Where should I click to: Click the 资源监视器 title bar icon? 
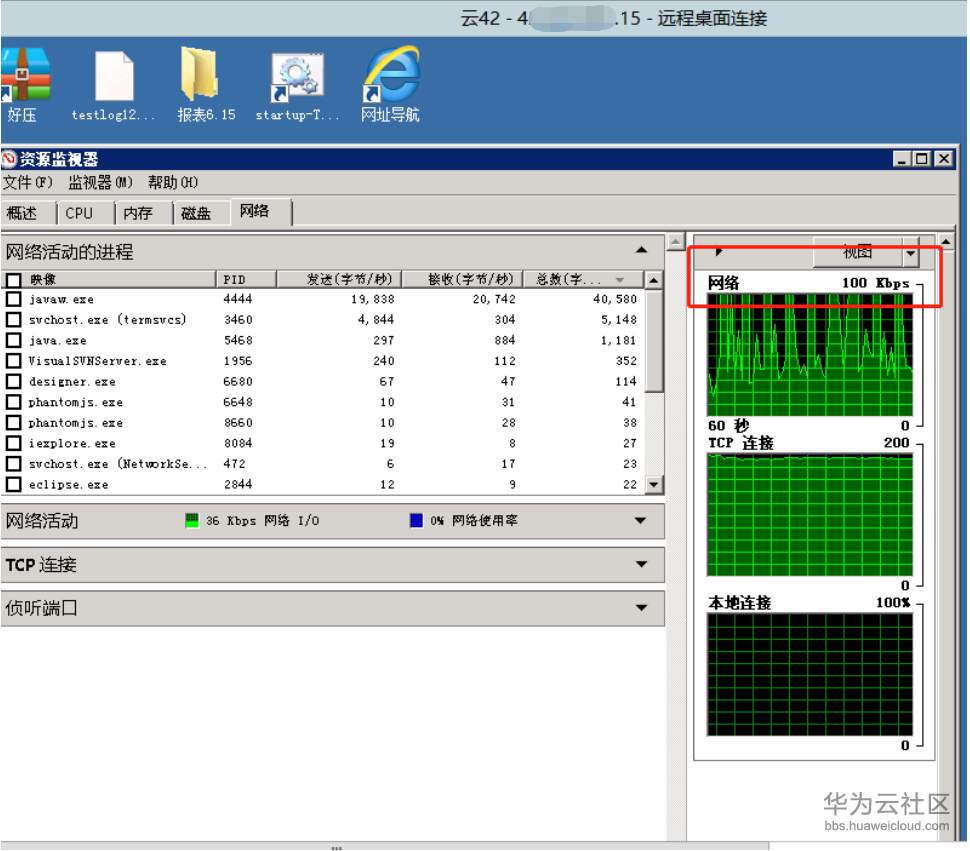pyautogui.click(x=10, y=159)
